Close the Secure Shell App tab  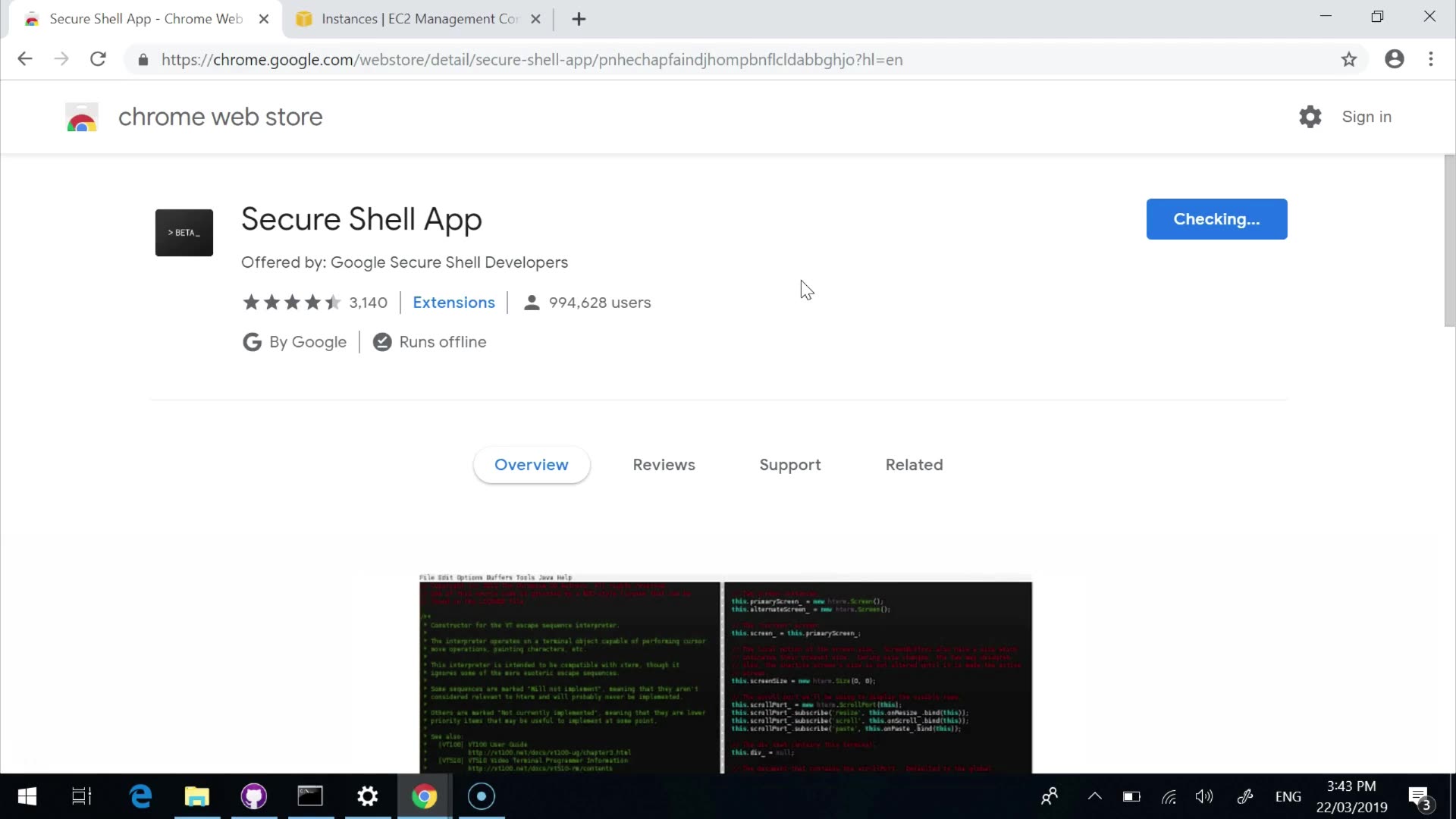(264, 19)
